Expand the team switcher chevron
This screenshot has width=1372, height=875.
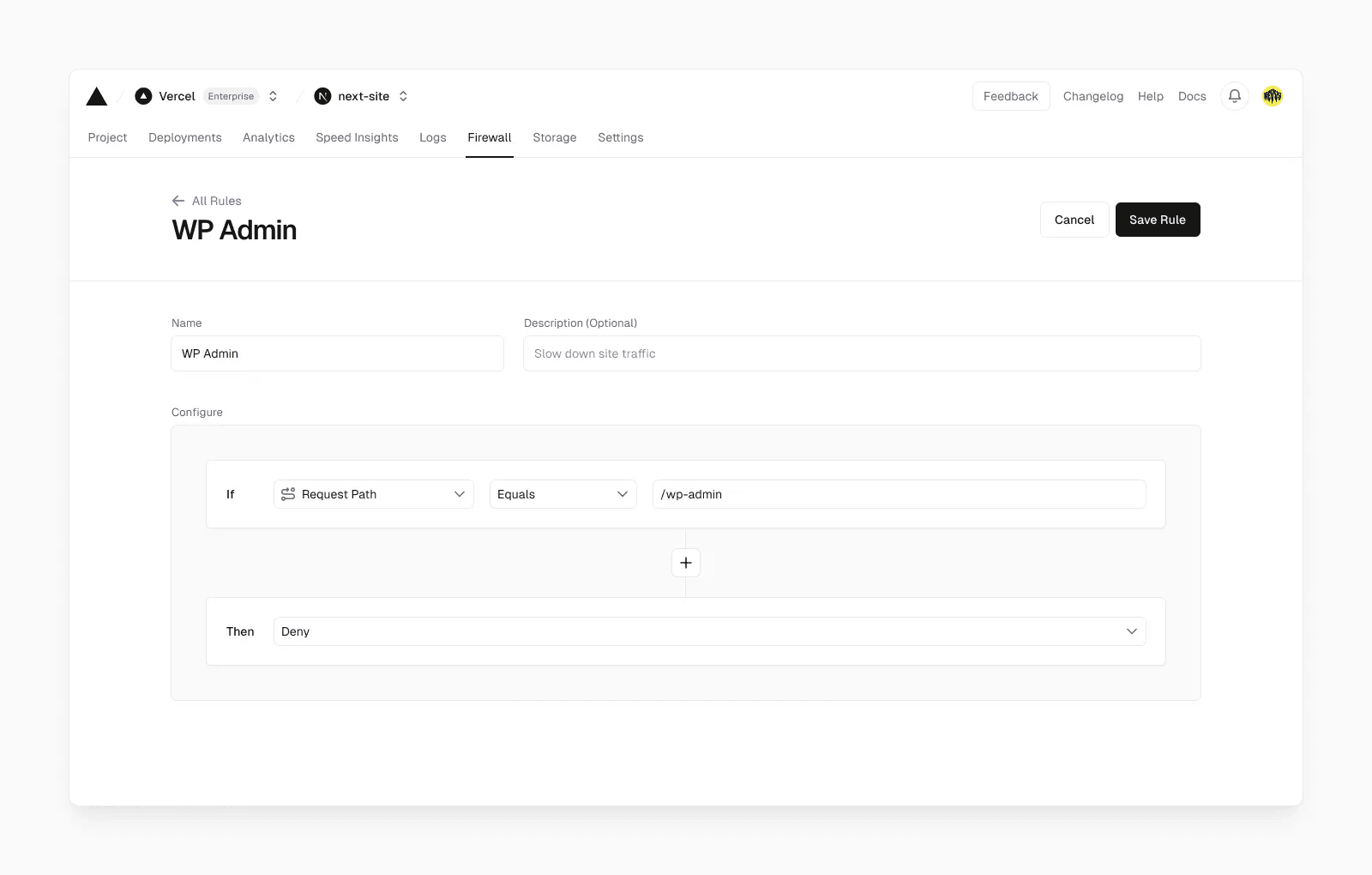coord(273,96)
